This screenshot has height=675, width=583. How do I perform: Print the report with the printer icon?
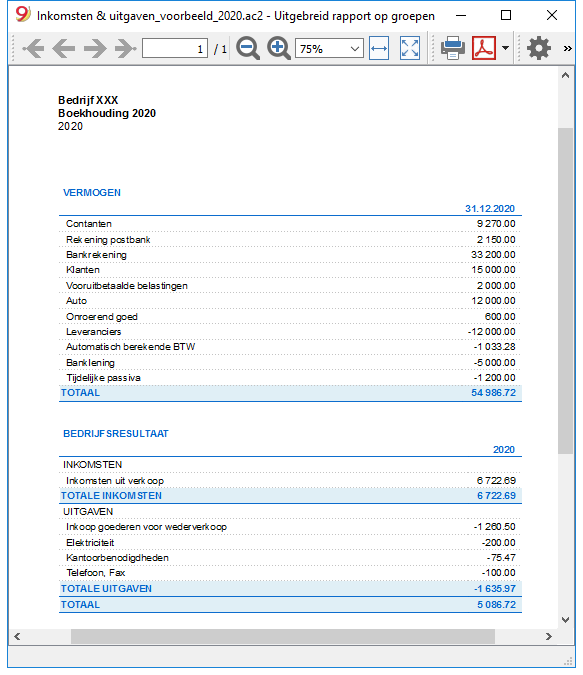(453, 48)
